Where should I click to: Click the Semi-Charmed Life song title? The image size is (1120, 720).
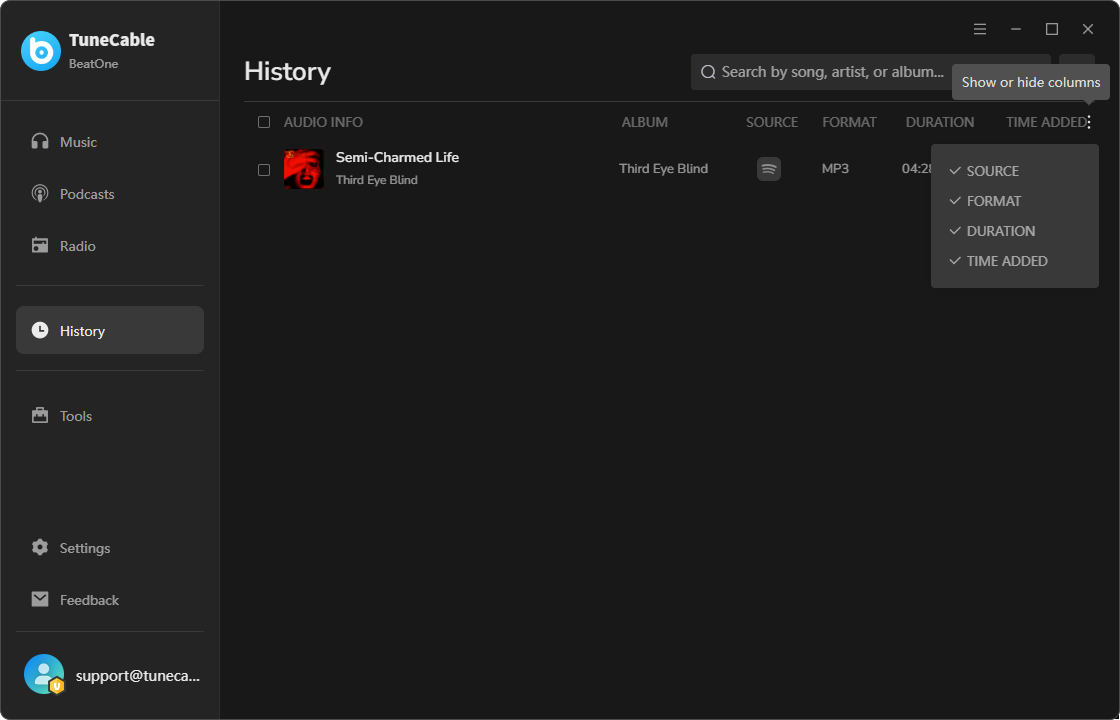click(397, 157)
